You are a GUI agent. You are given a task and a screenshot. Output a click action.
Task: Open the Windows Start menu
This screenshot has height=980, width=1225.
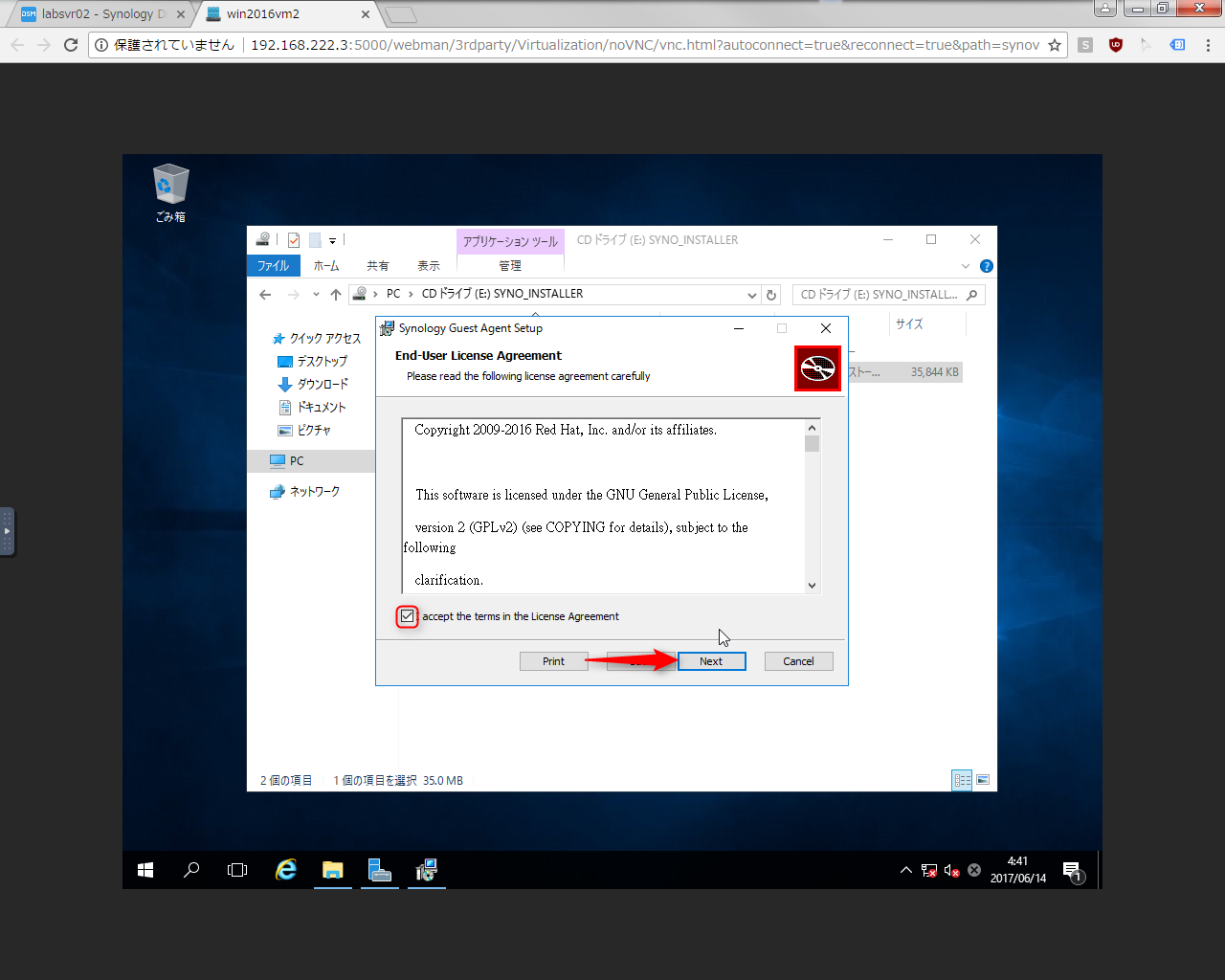click(145, 870)
